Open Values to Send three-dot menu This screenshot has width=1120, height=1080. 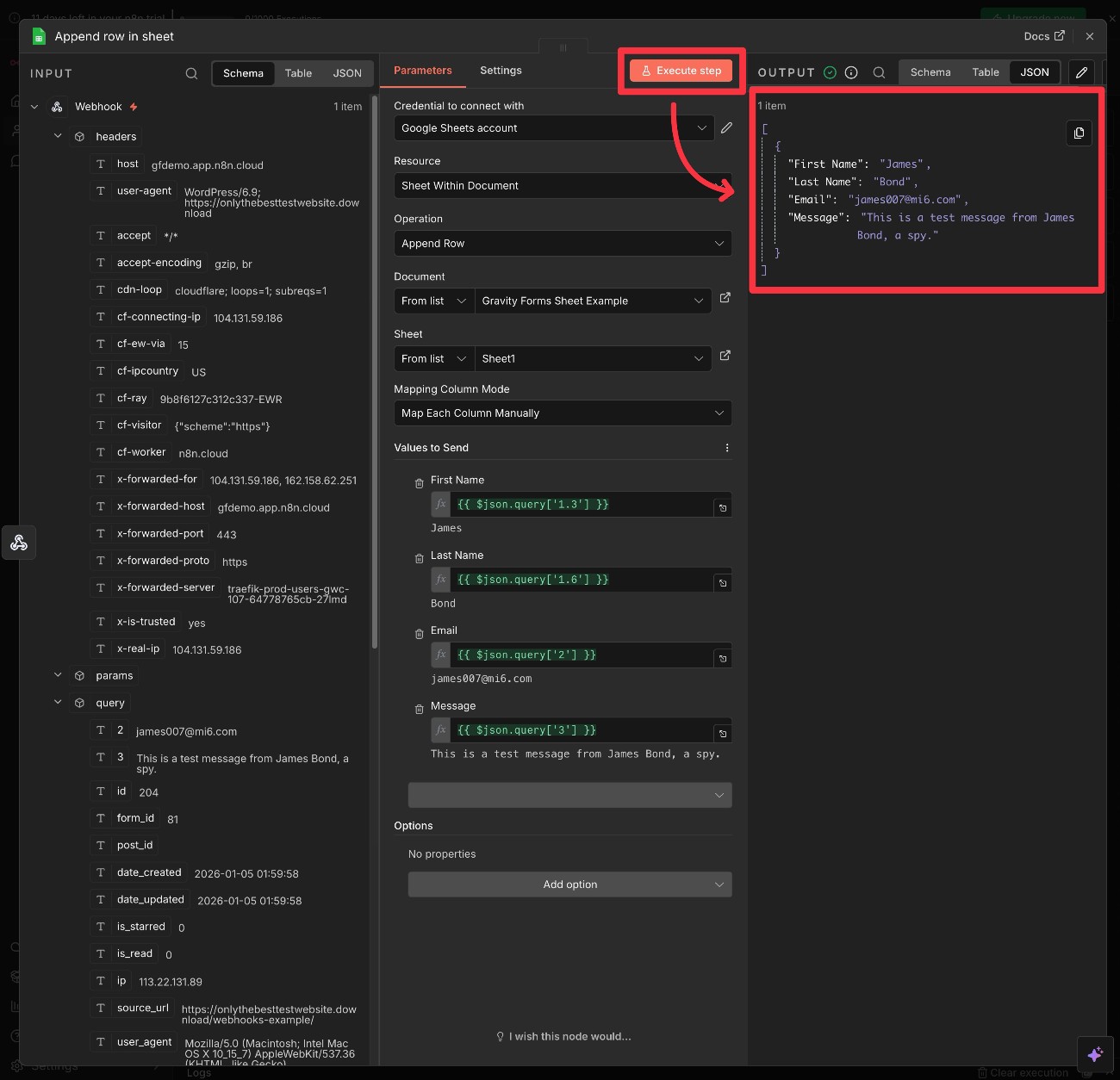(726, 448)
